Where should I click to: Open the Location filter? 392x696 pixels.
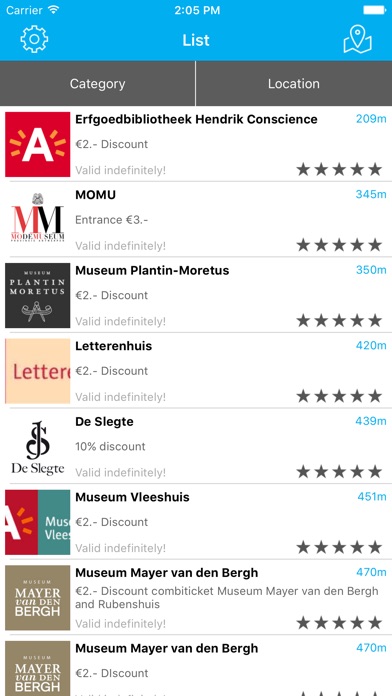(294, 83)
